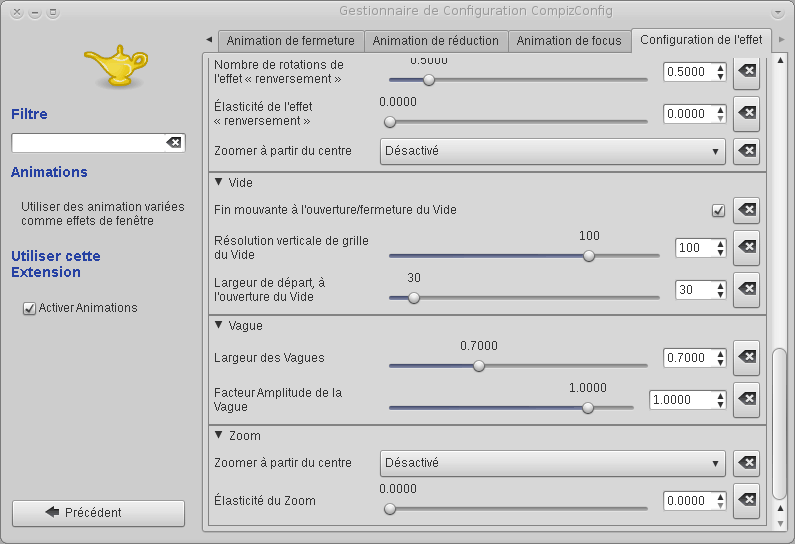Viewport: 795px width, 544px height.
Task: Click Facteur Amplitude de la Vague slider handle
Action: point(588,408)
